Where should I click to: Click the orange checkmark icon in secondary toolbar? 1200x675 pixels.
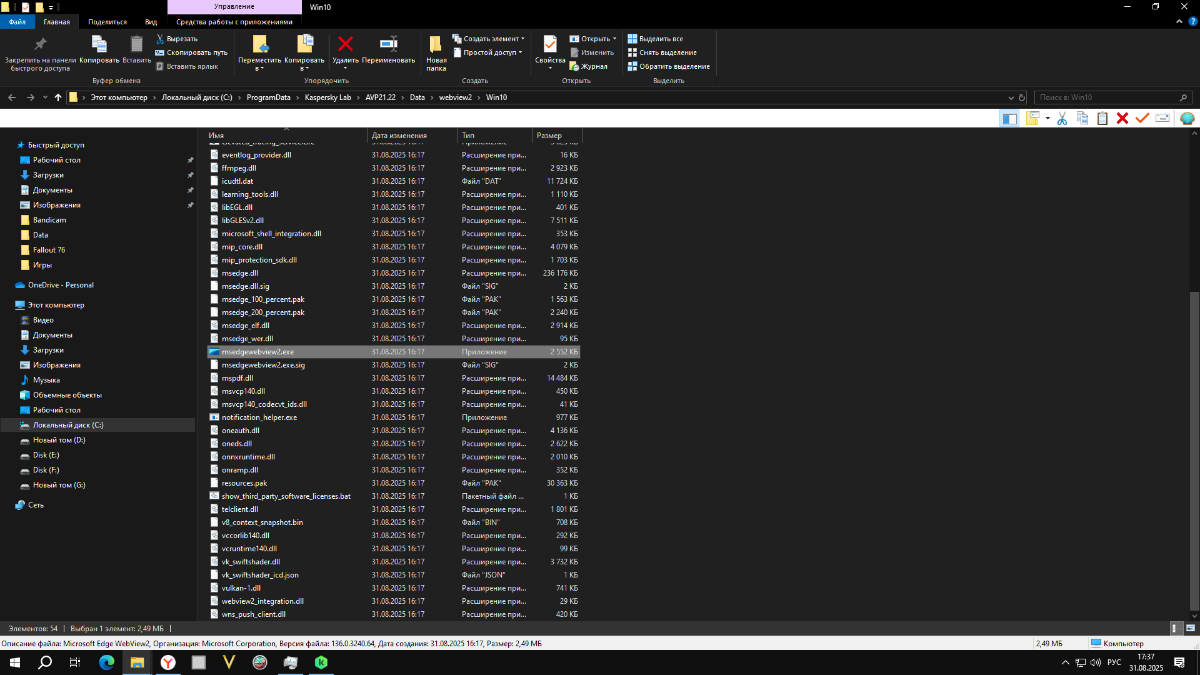click(x=1142, y=118)
